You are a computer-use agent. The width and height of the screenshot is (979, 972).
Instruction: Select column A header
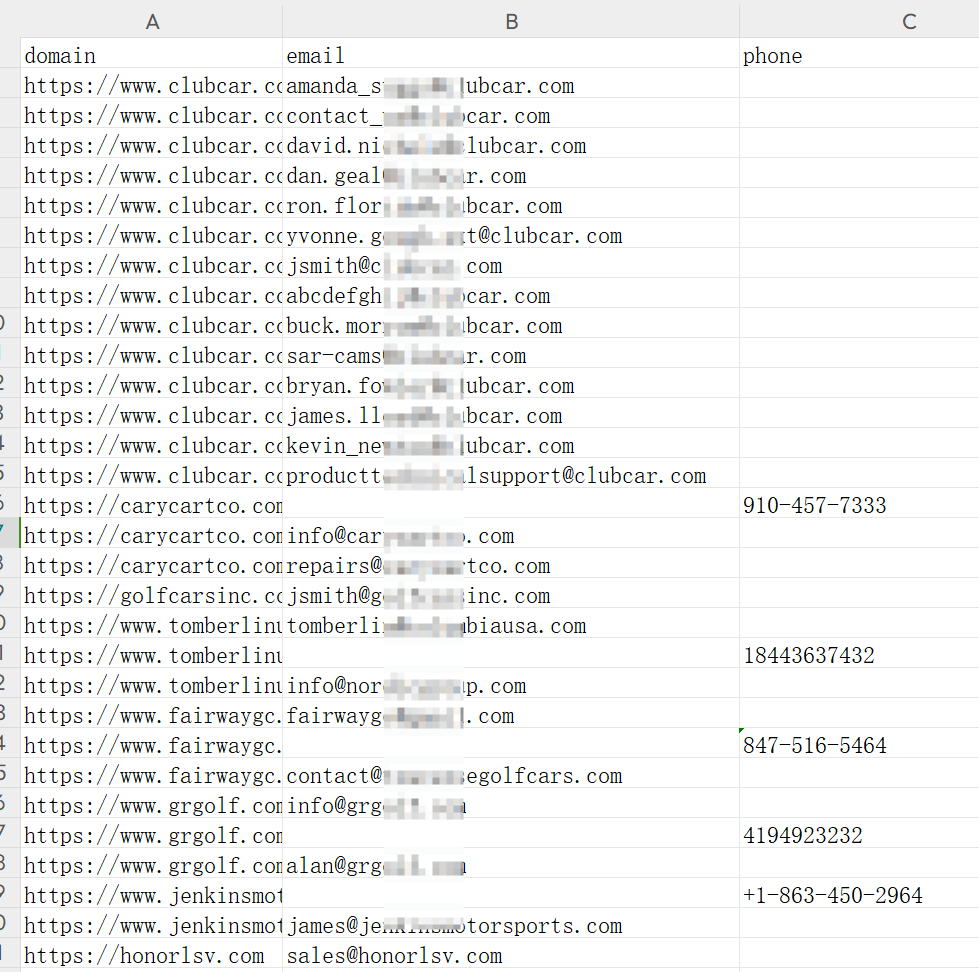click(152, 21)
